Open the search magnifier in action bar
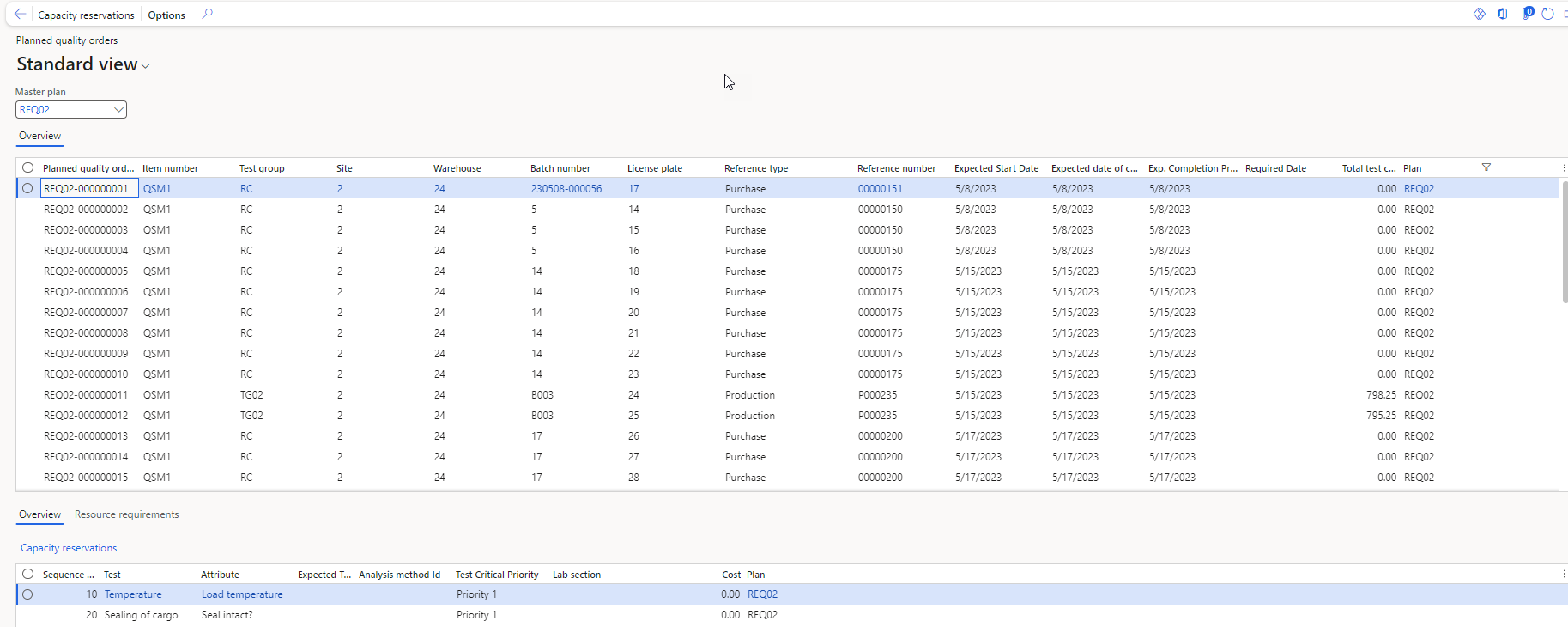 click(x=207, y=15)
